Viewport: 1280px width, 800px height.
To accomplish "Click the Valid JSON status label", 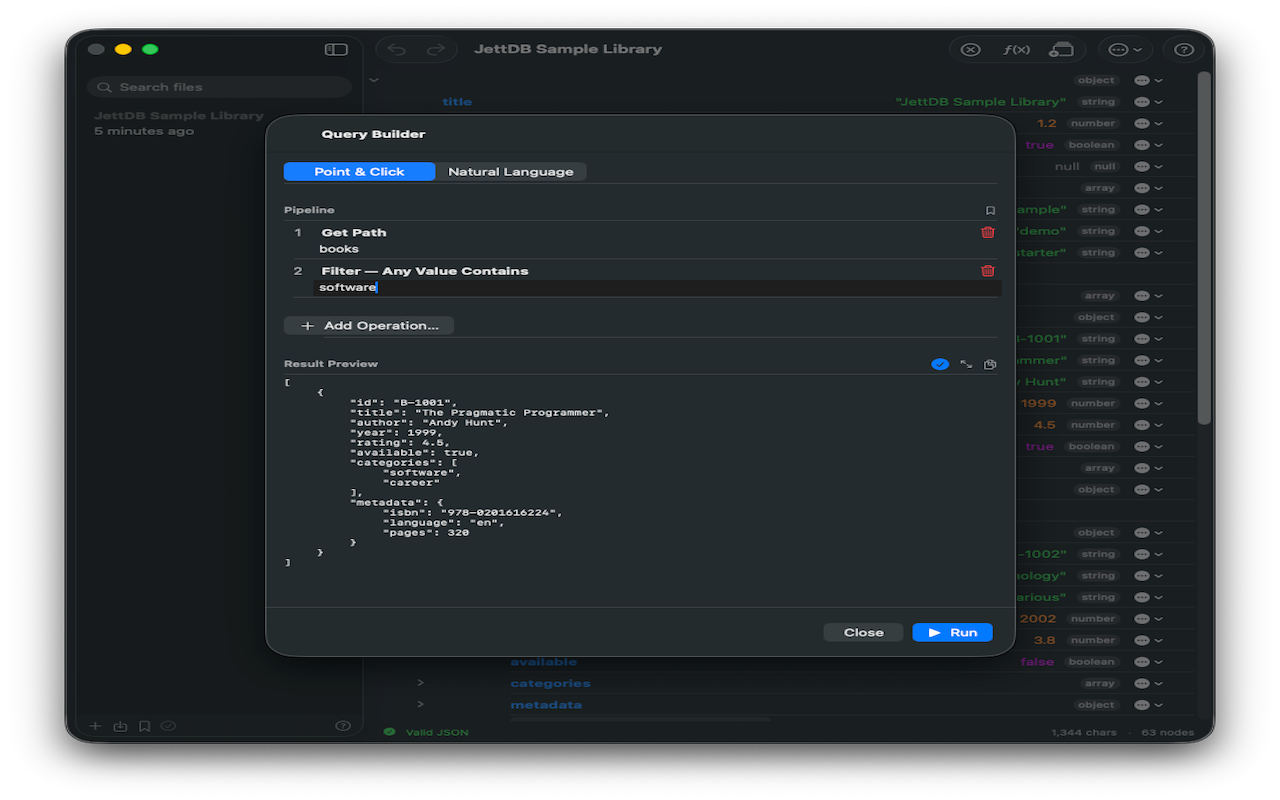I will [437, 732].
